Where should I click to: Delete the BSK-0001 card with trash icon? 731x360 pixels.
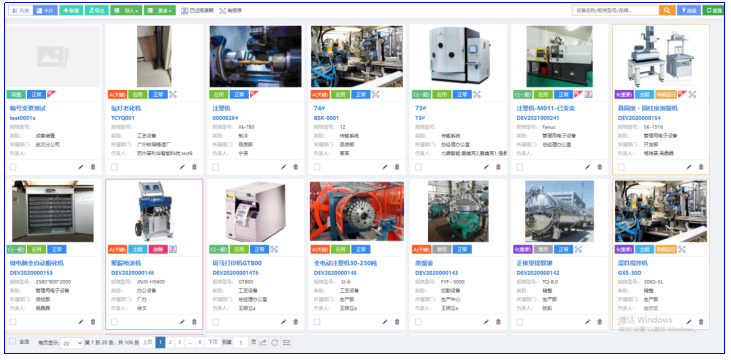pos(397,167)
